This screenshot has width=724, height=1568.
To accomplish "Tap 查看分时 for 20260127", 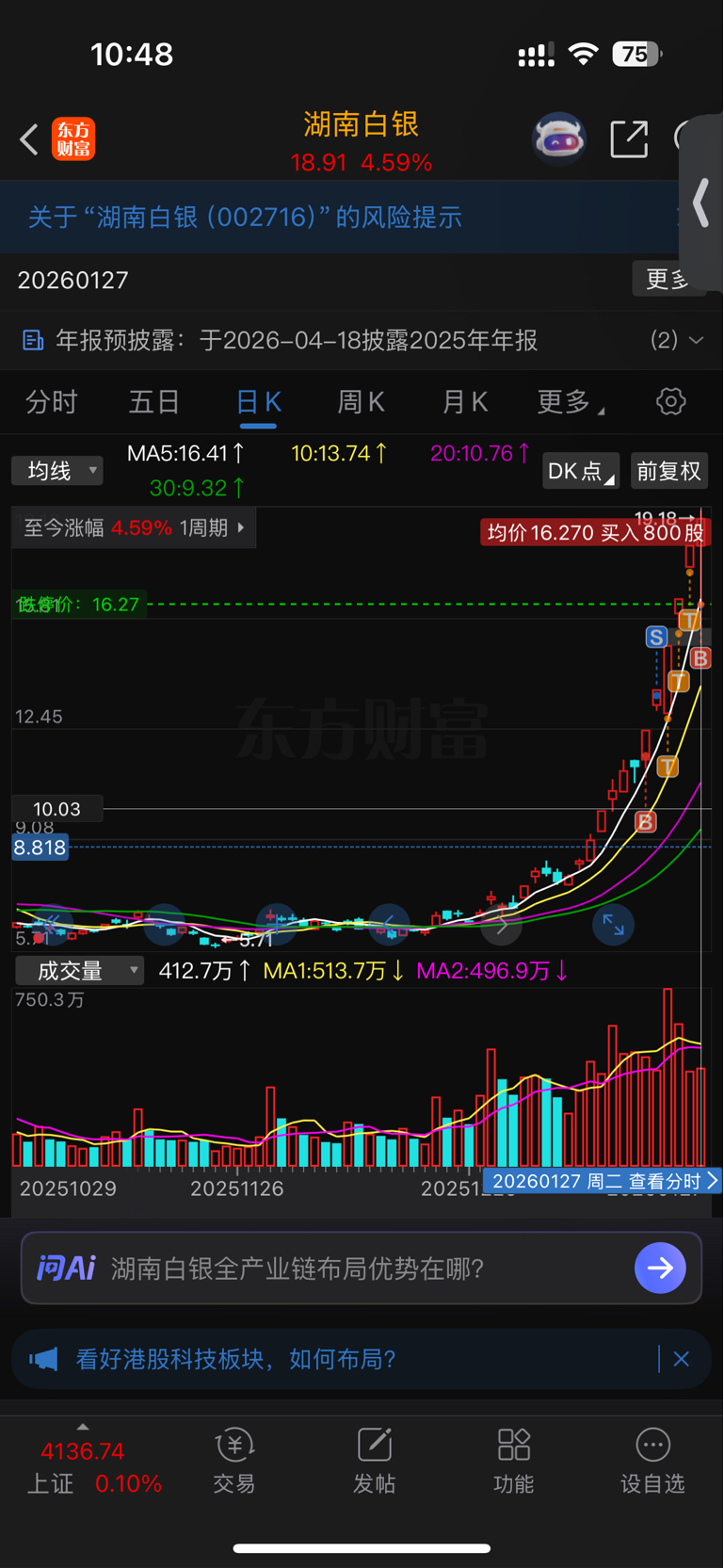I will click(602, 1181).
